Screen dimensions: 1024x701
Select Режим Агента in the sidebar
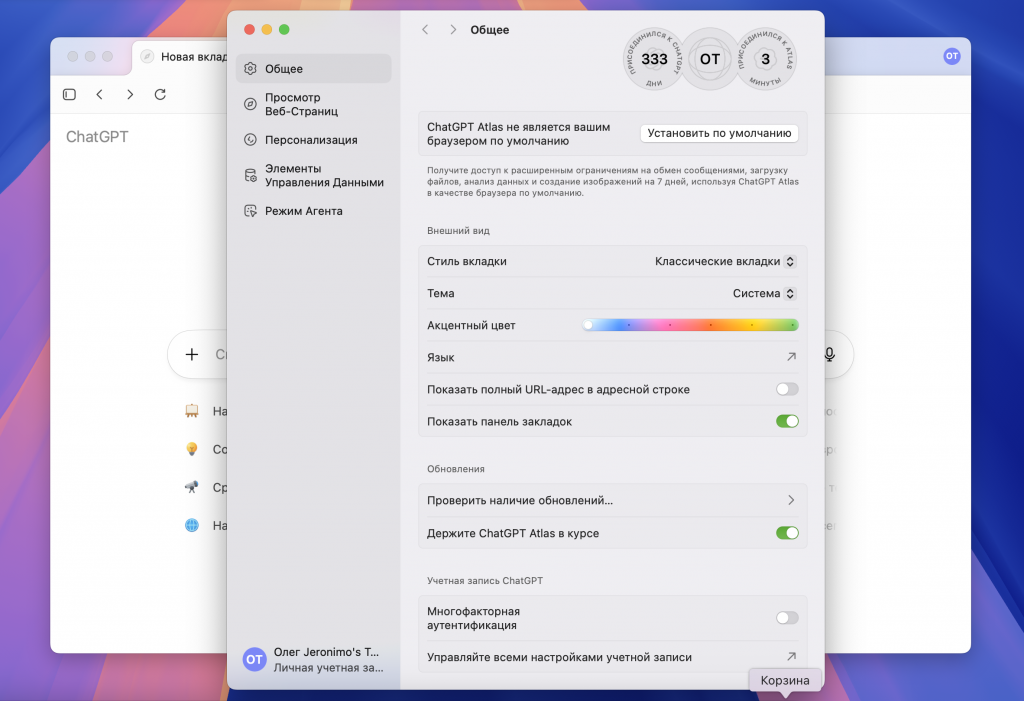(313, 211)
